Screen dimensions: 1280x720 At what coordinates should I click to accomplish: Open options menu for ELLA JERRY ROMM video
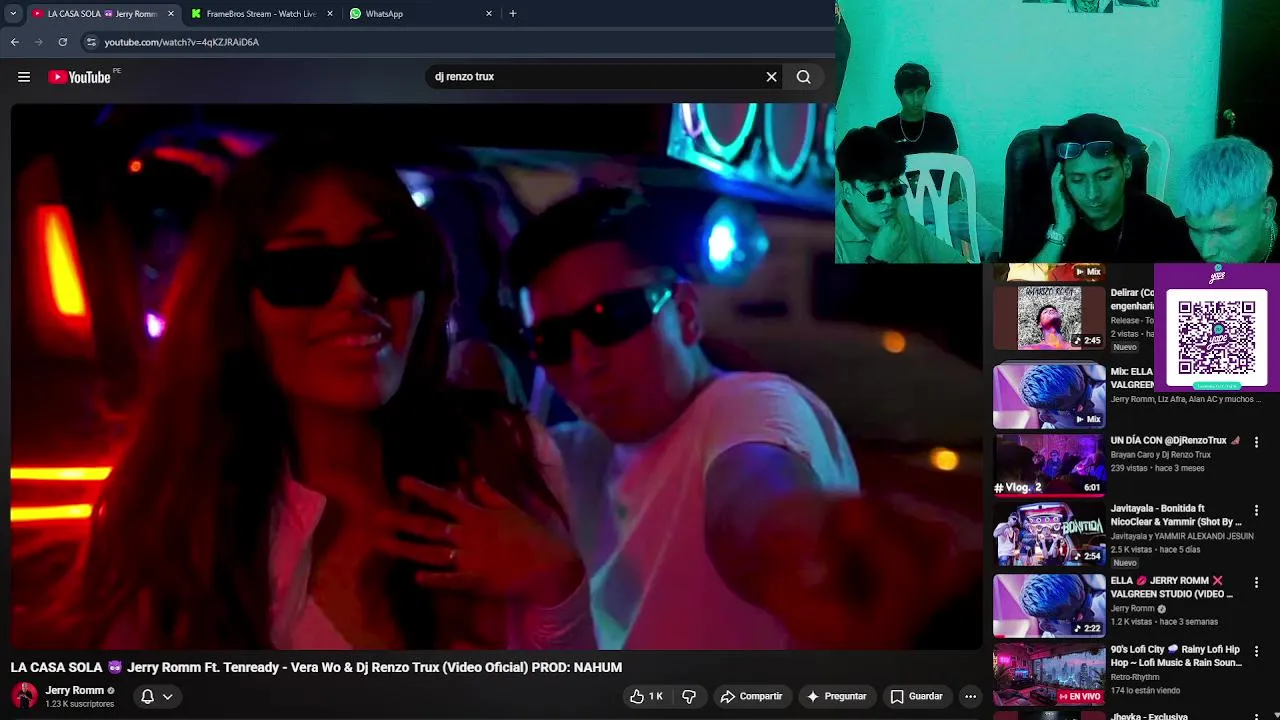1256,582
